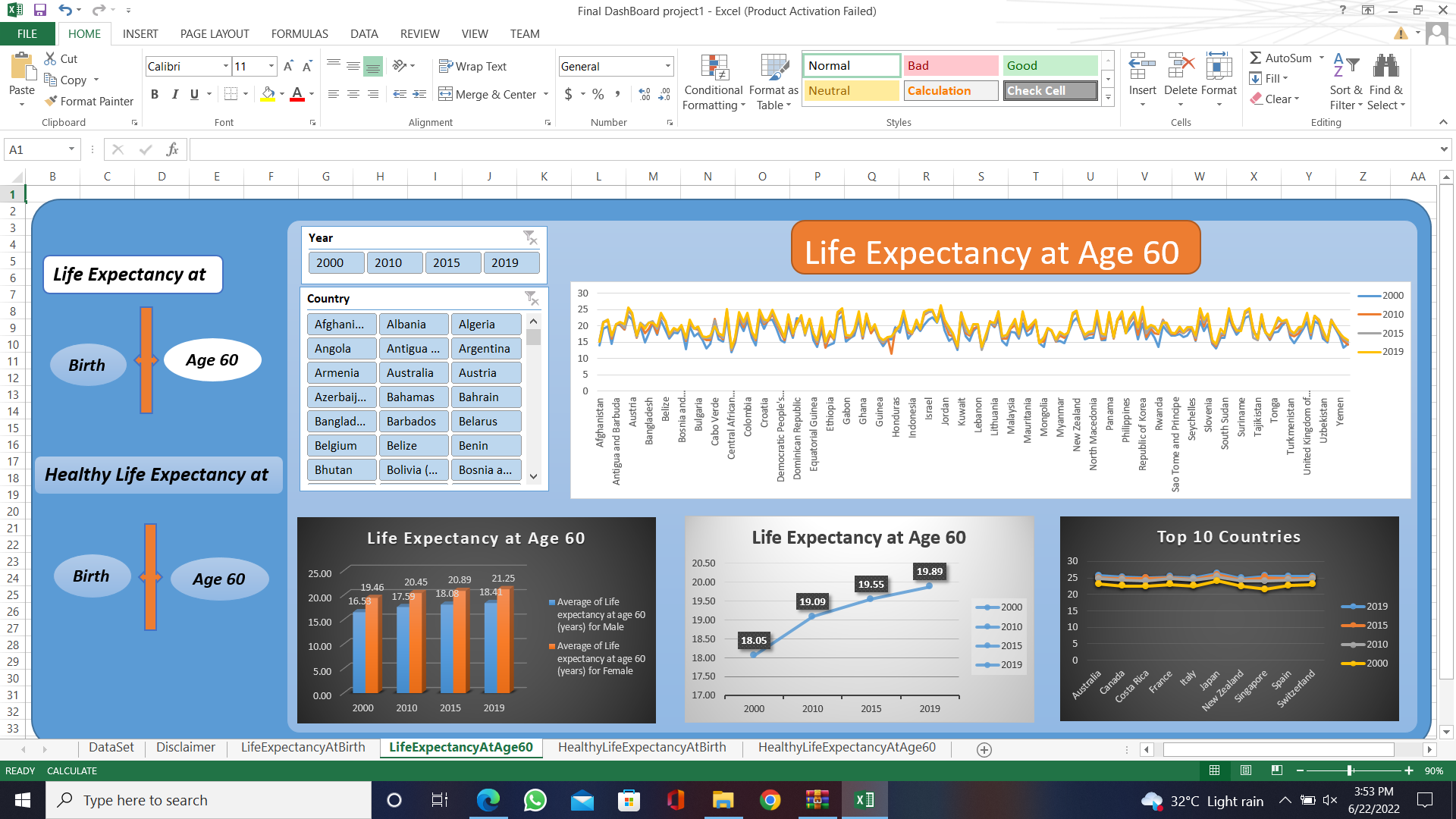
Task: Select 2015 in the Year slicer
Action: point(453,262)
